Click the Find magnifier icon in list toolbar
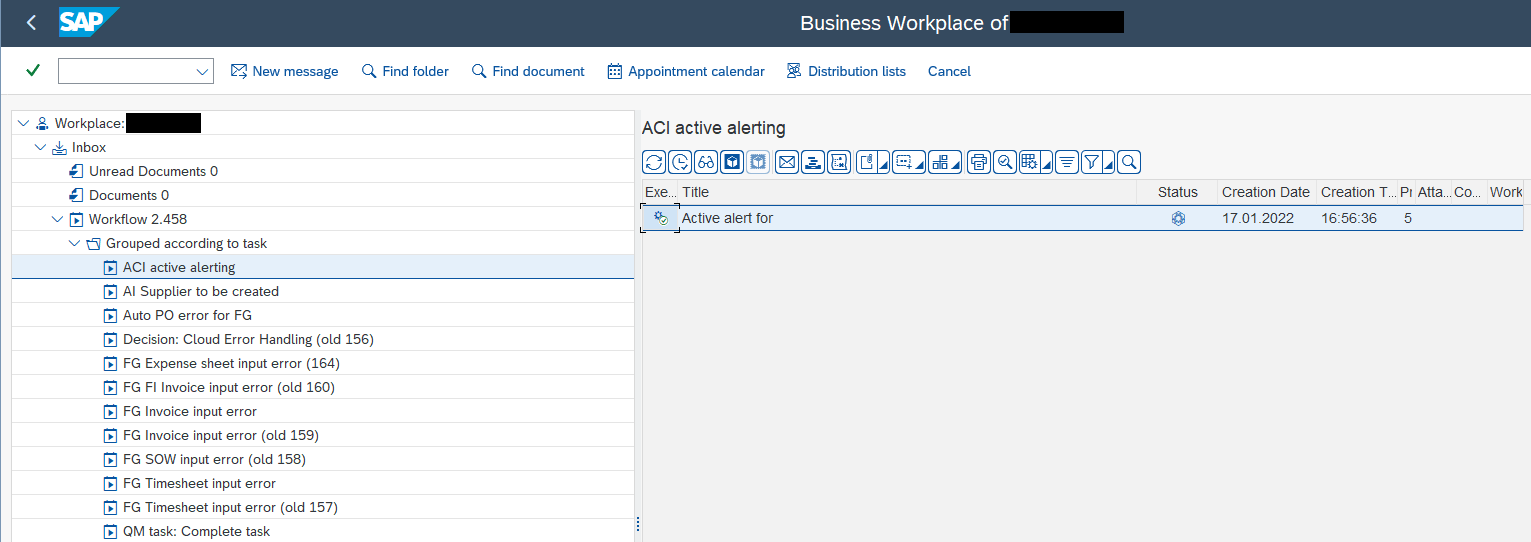1531x542 pixels. point(1129,162)
